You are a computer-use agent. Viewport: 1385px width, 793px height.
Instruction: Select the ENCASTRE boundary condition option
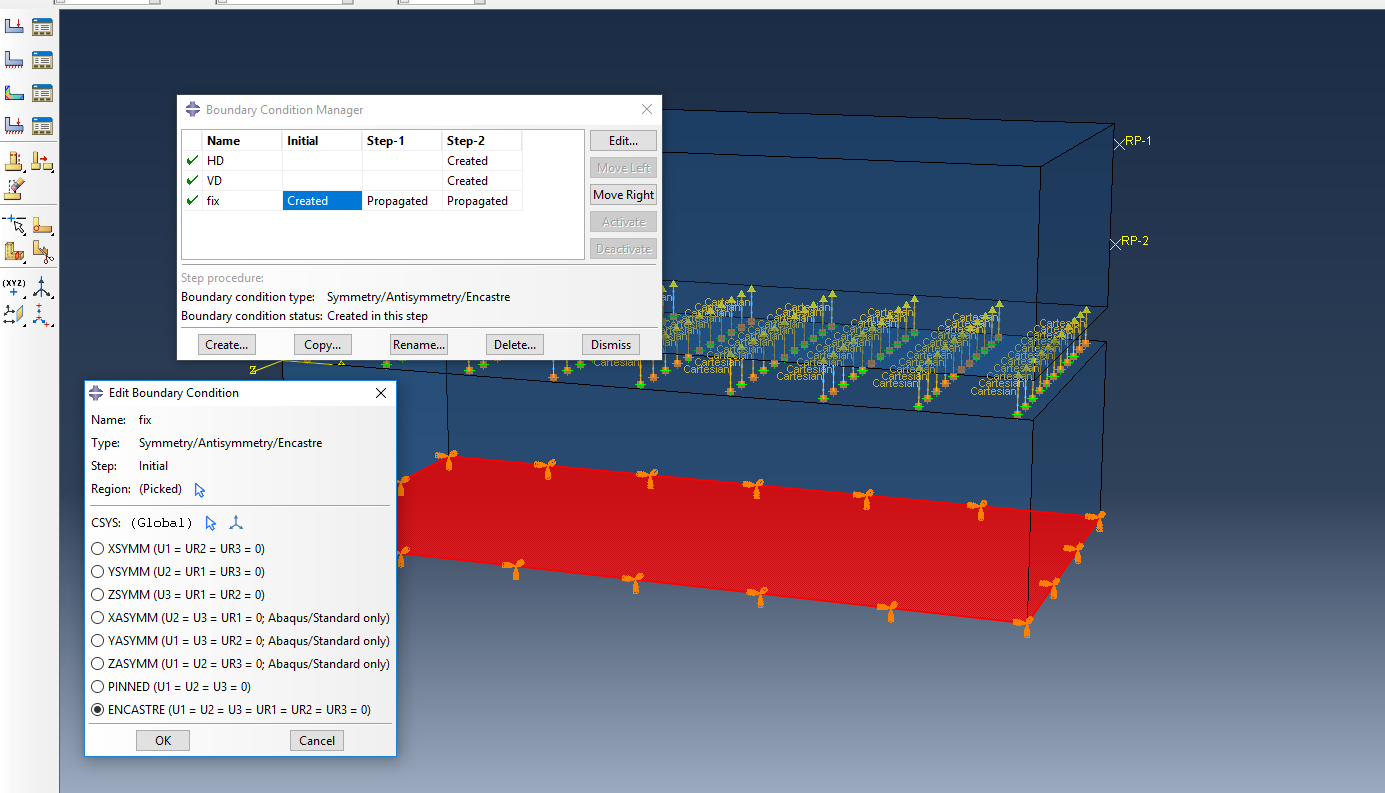[x=97, y=709]
